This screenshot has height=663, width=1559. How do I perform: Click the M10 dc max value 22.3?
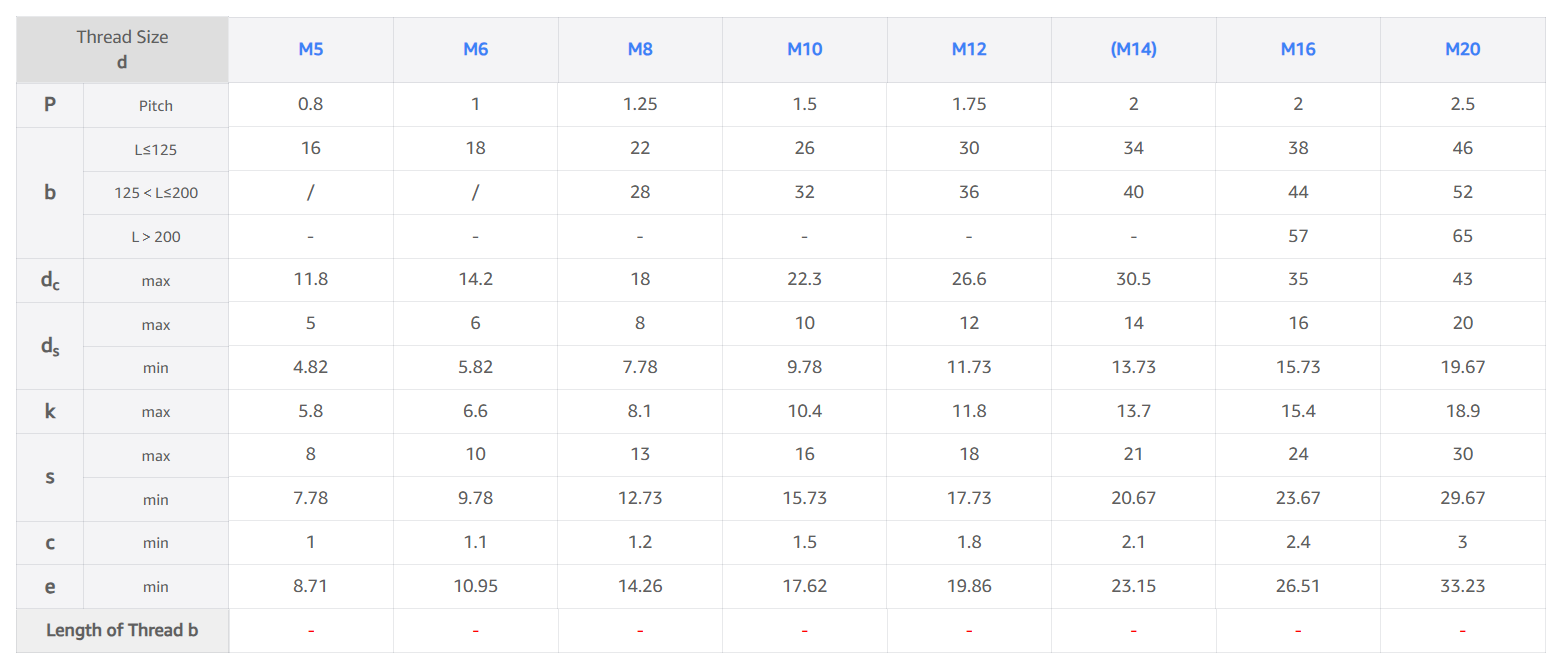click(804, 279)
